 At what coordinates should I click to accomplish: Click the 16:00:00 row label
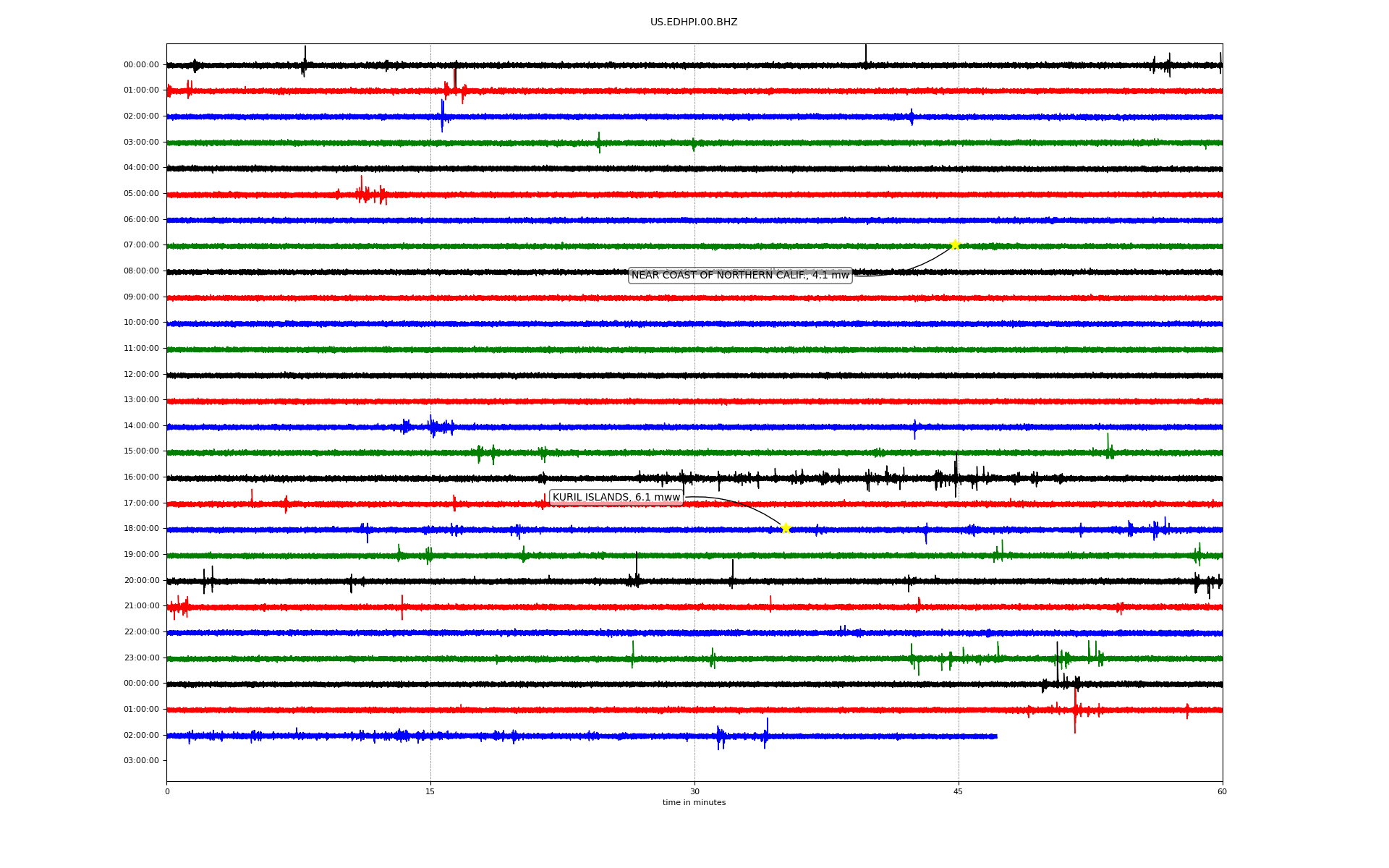[x=141, y=477]
